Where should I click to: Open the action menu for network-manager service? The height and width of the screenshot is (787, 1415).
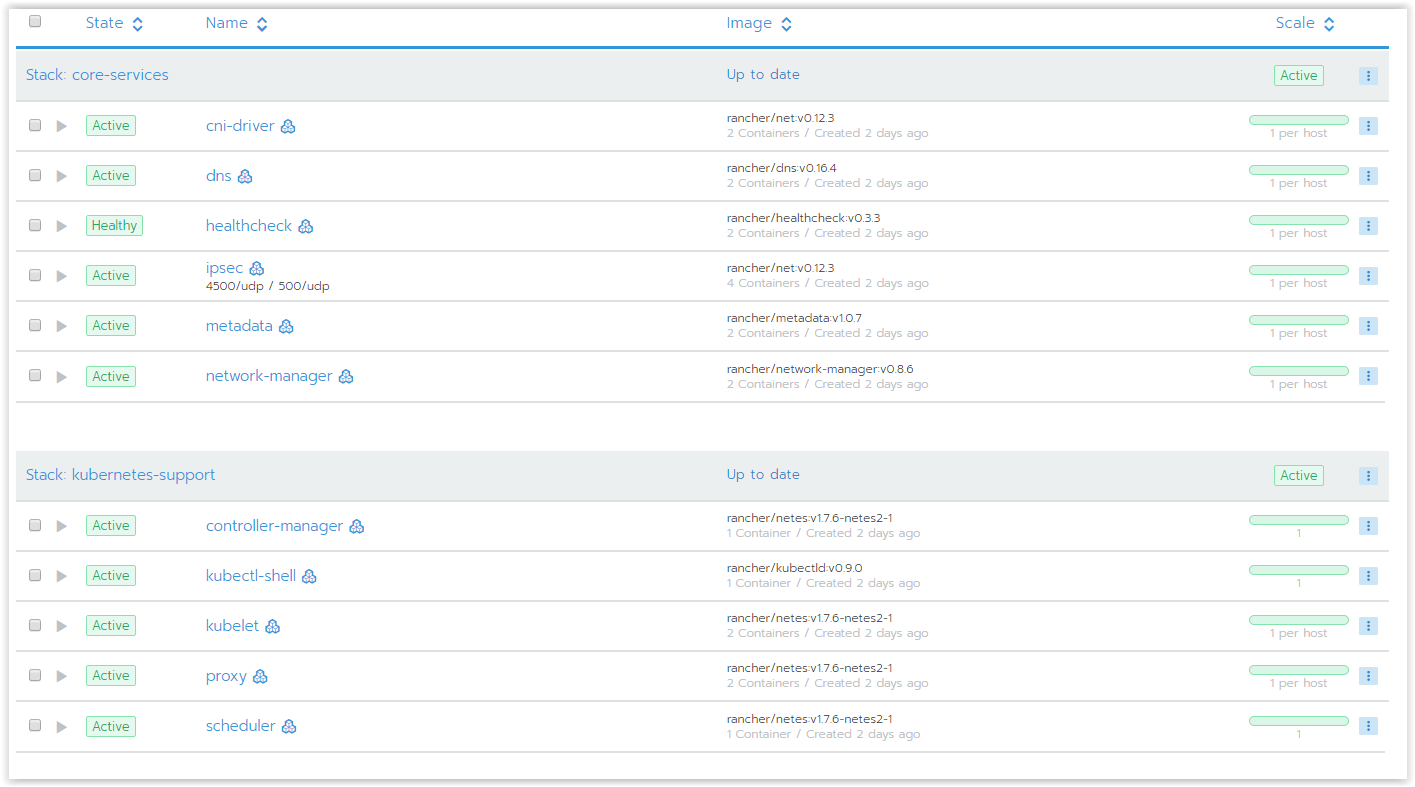(x=1368, y=376)
